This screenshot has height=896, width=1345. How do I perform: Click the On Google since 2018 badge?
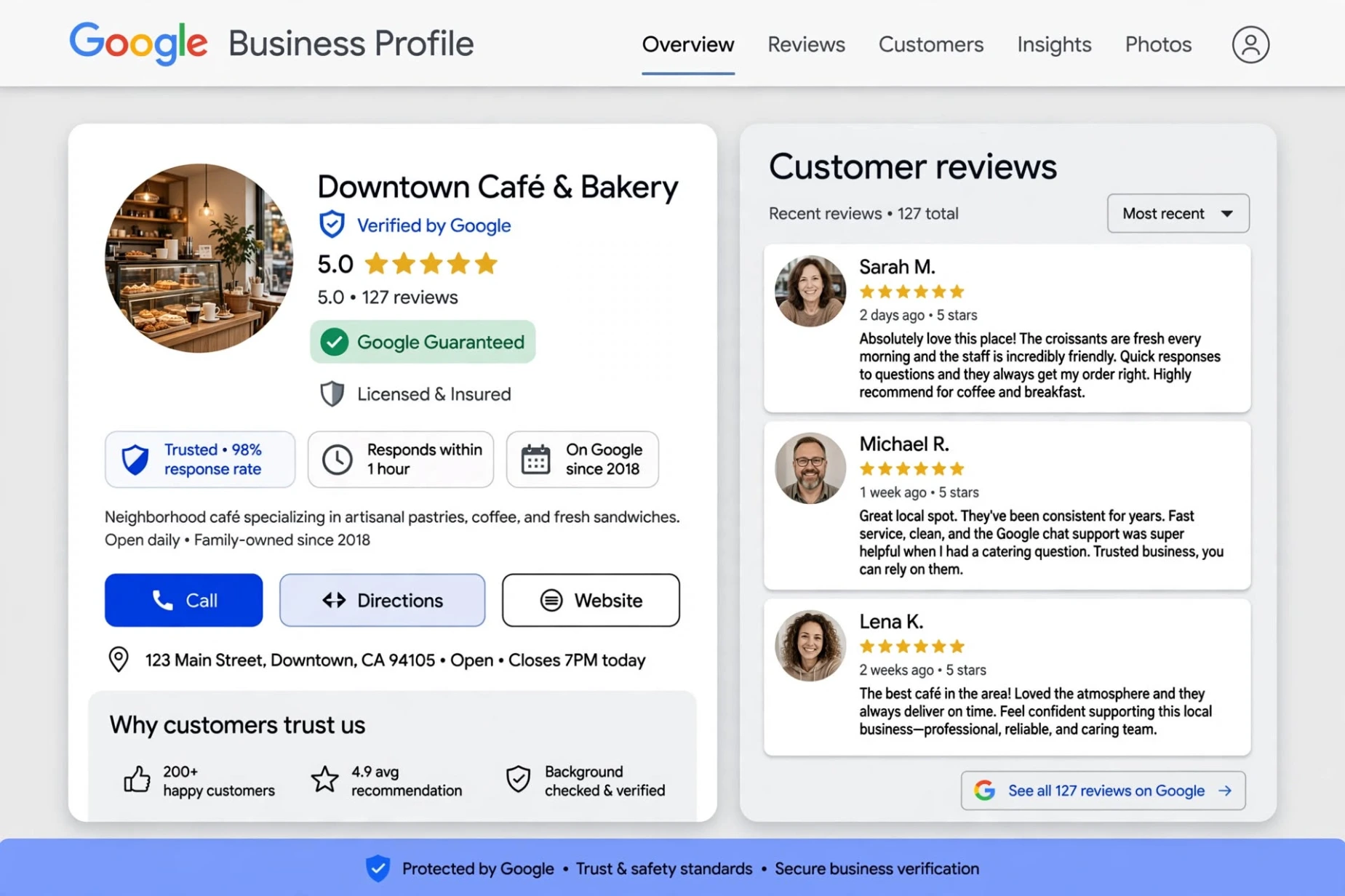coord(583,460)
